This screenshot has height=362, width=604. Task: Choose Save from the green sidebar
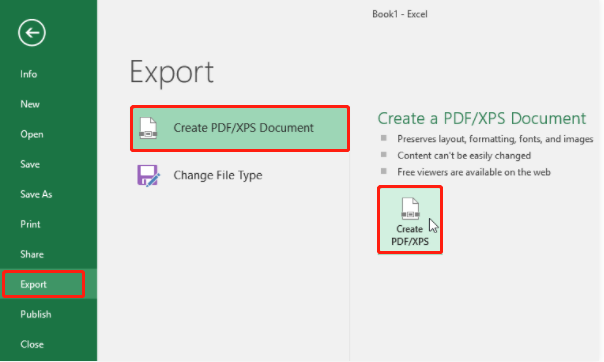tap(30, 164)
